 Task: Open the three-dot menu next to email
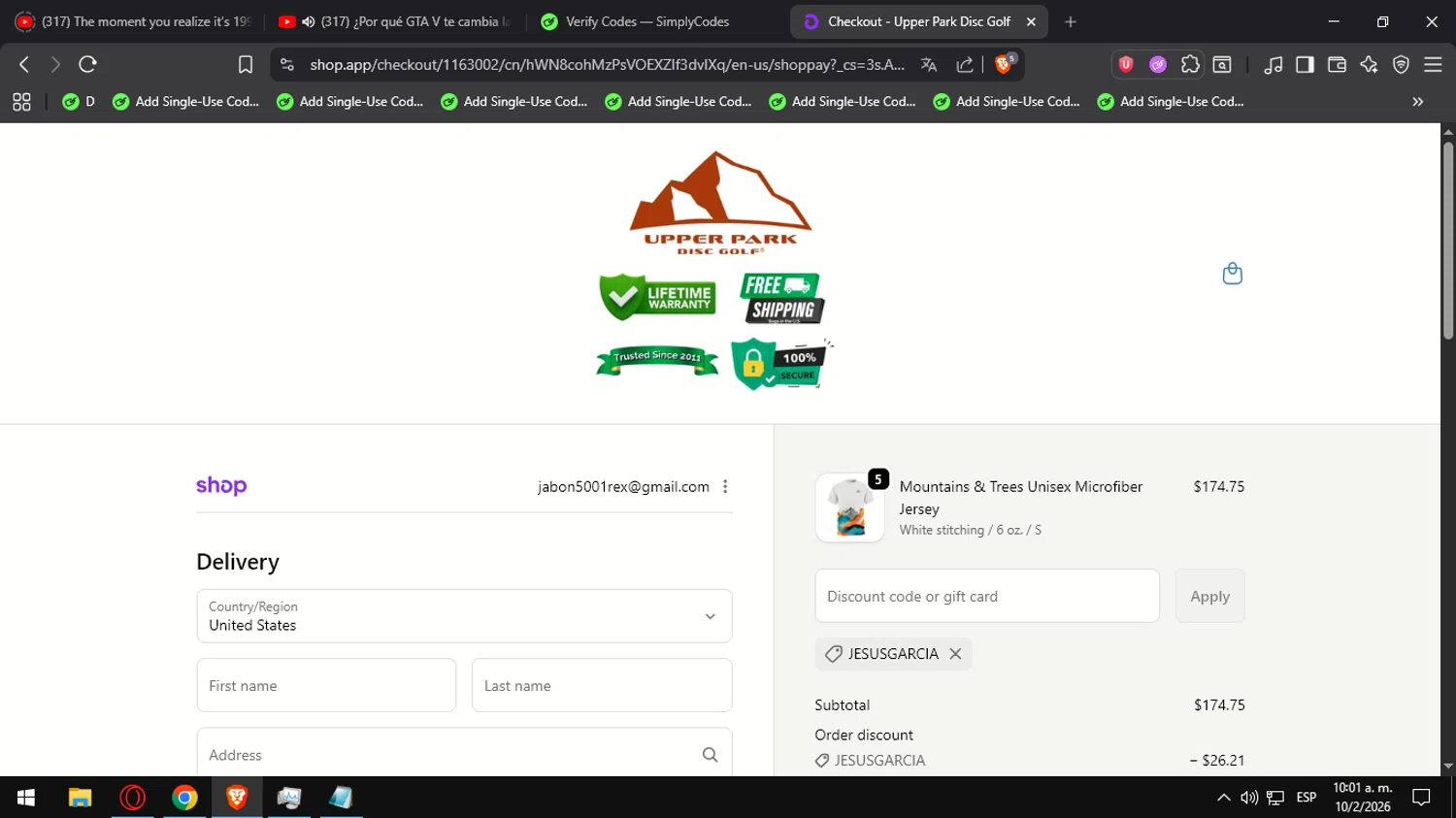point(725,487)
